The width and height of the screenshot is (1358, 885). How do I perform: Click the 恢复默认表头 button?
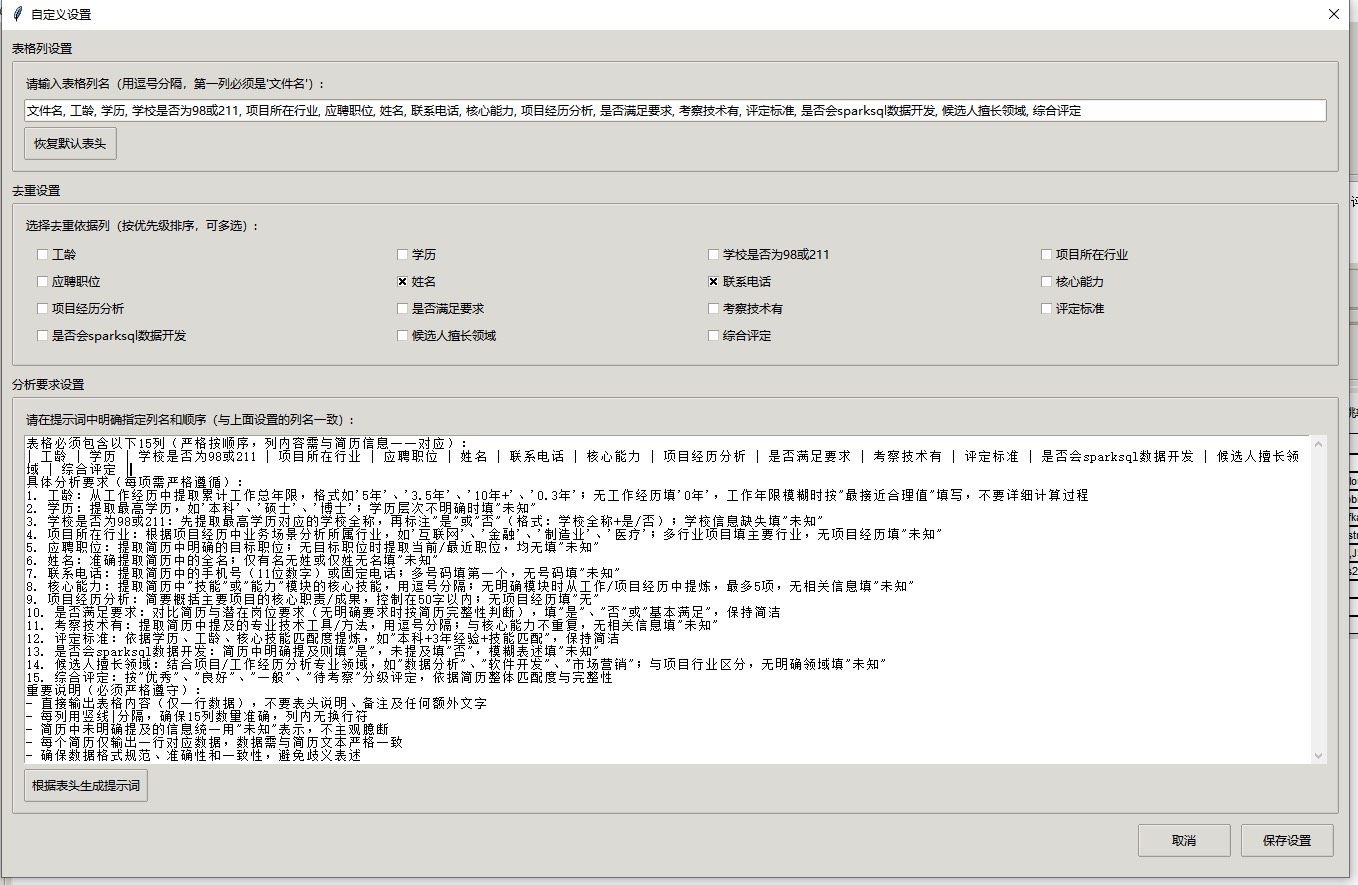tap(71, 143)
